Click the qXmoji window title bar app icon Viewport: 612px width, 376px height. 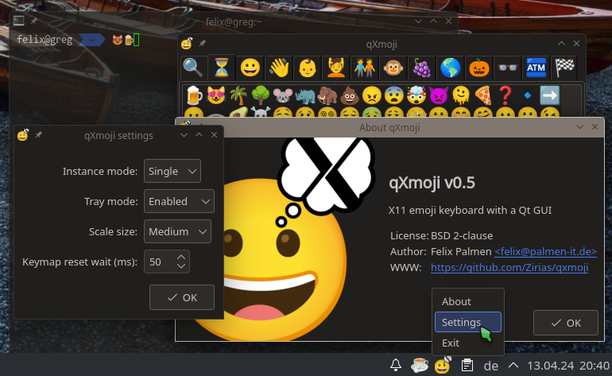click(x=187, y=43)
